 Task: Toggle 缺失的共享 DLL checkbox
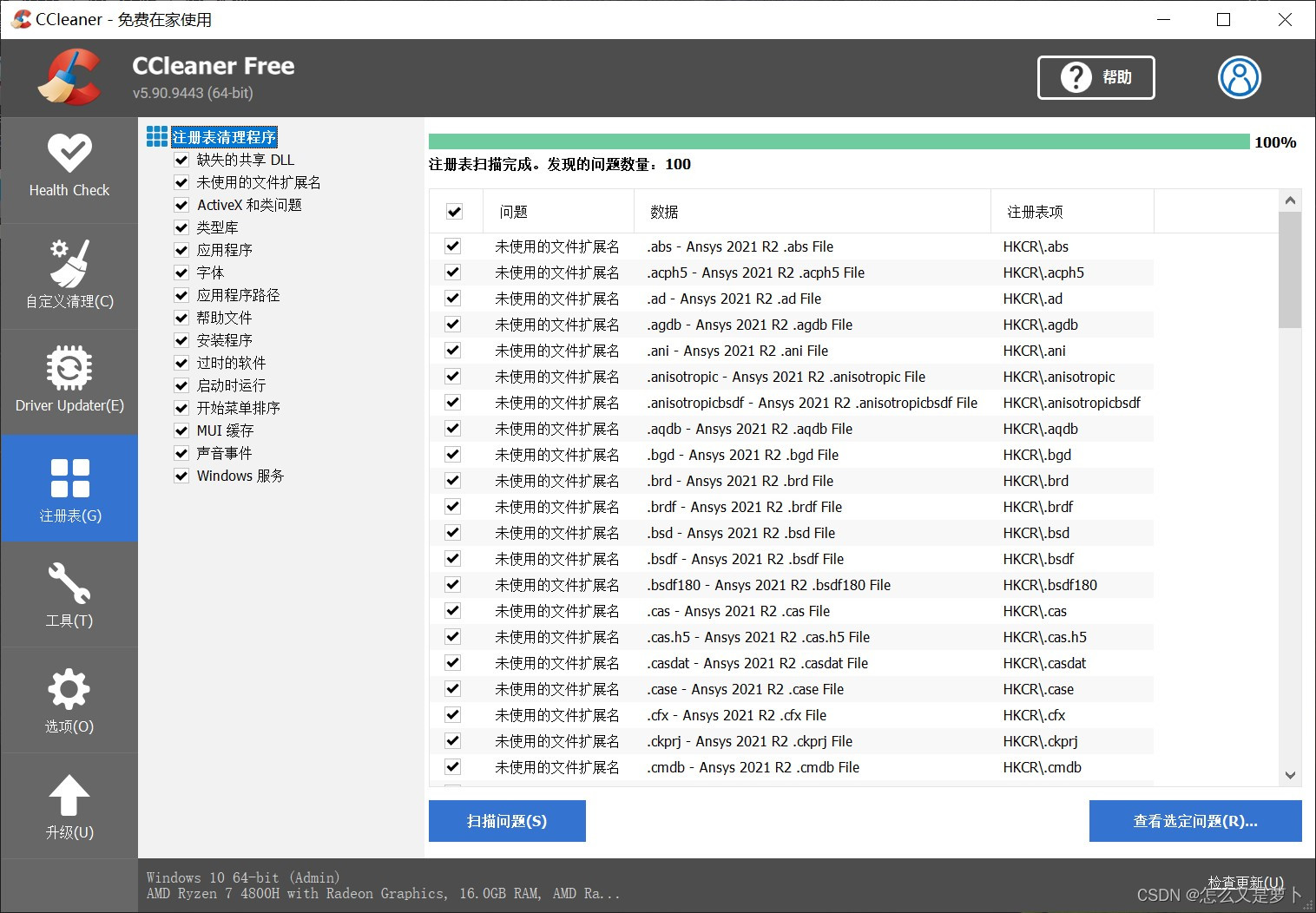coord(181,160)
